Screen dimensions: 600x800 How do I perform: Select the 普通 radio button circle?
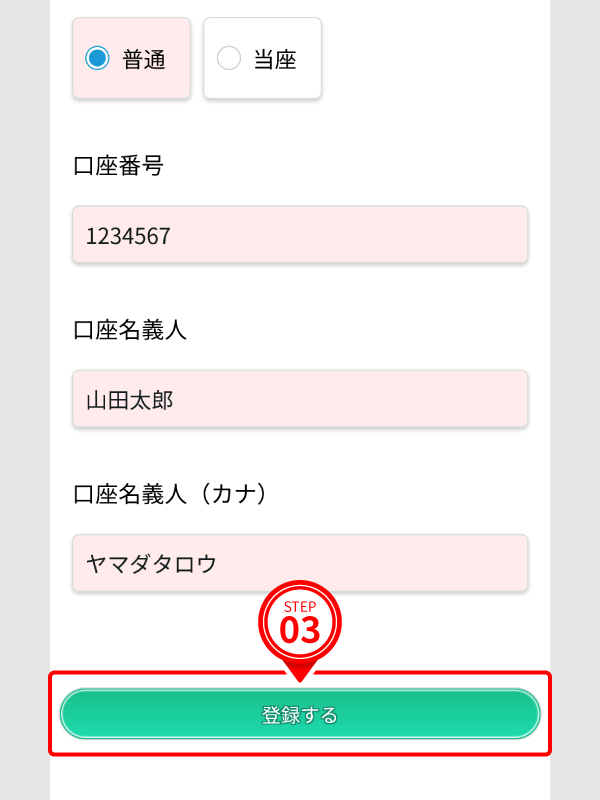[97, 59]
